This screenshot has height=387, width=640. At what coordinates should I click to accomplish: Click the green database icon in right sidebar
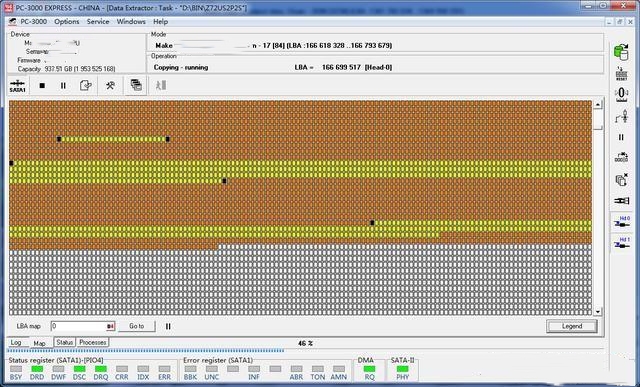tap(621, 52)
